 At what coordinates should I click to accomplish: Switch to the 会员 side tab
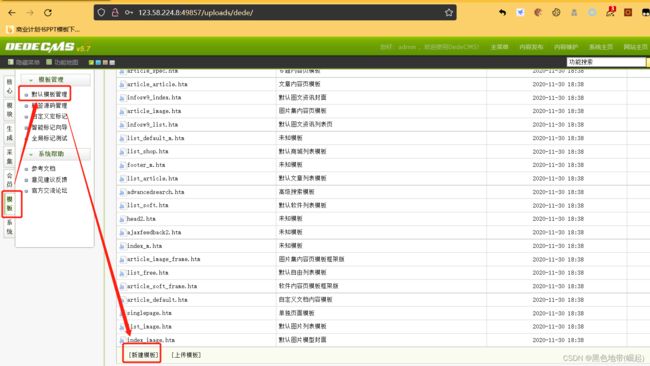10,179
